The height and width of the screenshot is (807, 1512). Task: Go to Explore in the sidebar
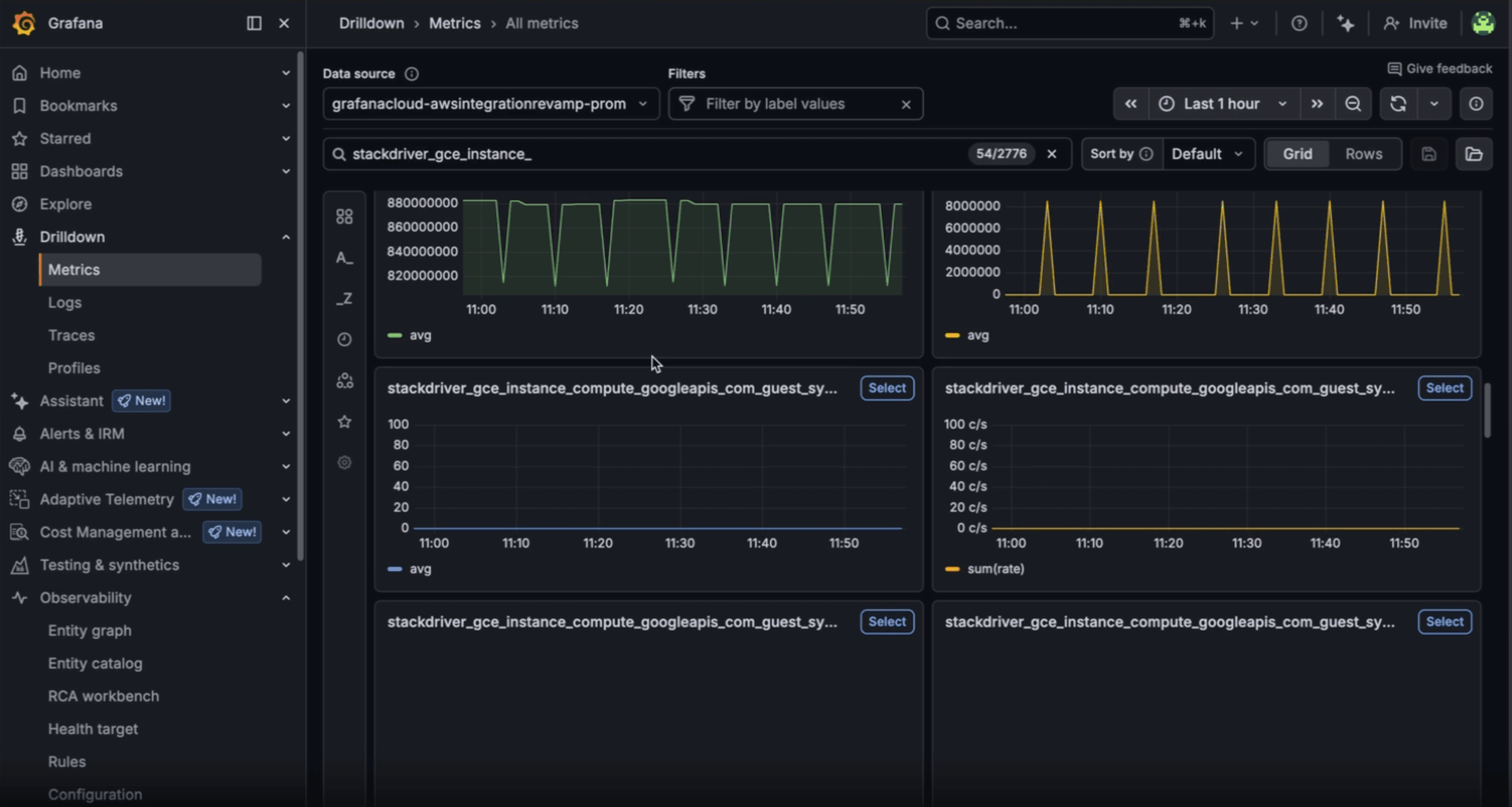click(x=66, y=204)
